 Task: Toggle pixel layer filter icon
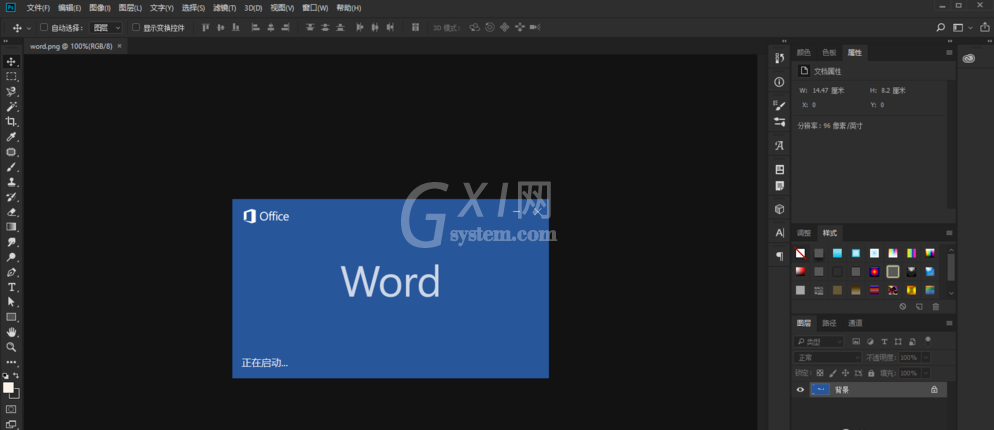(856, 342)
